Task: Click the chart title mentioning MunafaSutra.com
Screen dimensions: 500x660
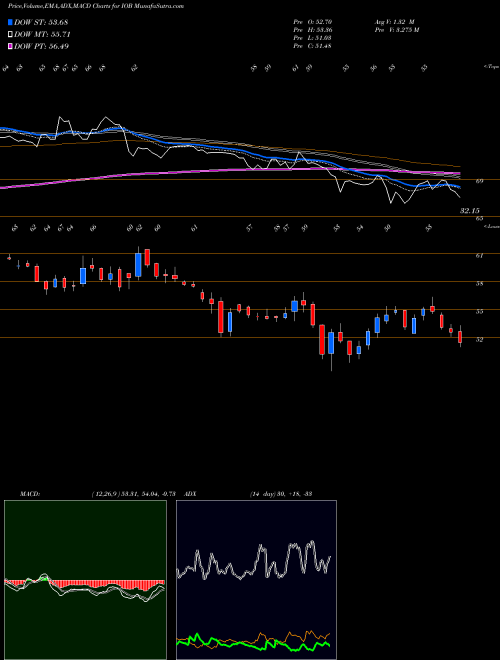Action: tap(96, 7)
